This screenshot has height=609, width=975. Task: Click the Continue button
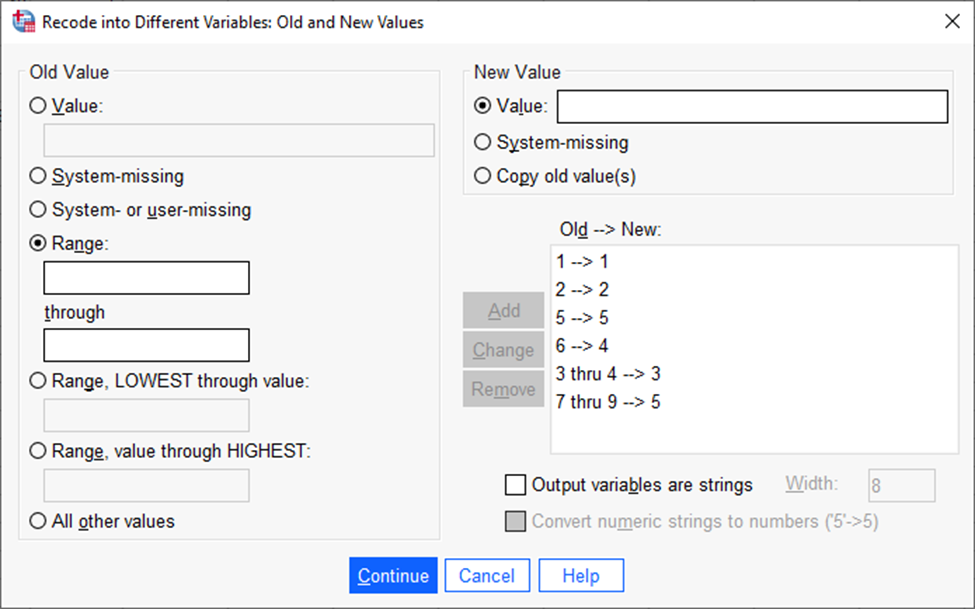pyautogui.click(x=393, y=575)
